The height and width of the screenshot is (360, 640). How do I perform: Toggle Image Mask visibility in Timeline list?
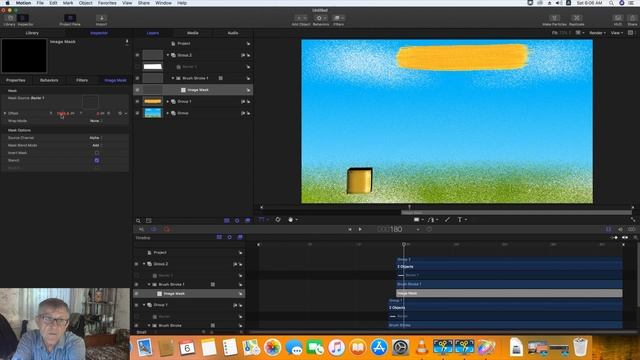pos(136,293)
